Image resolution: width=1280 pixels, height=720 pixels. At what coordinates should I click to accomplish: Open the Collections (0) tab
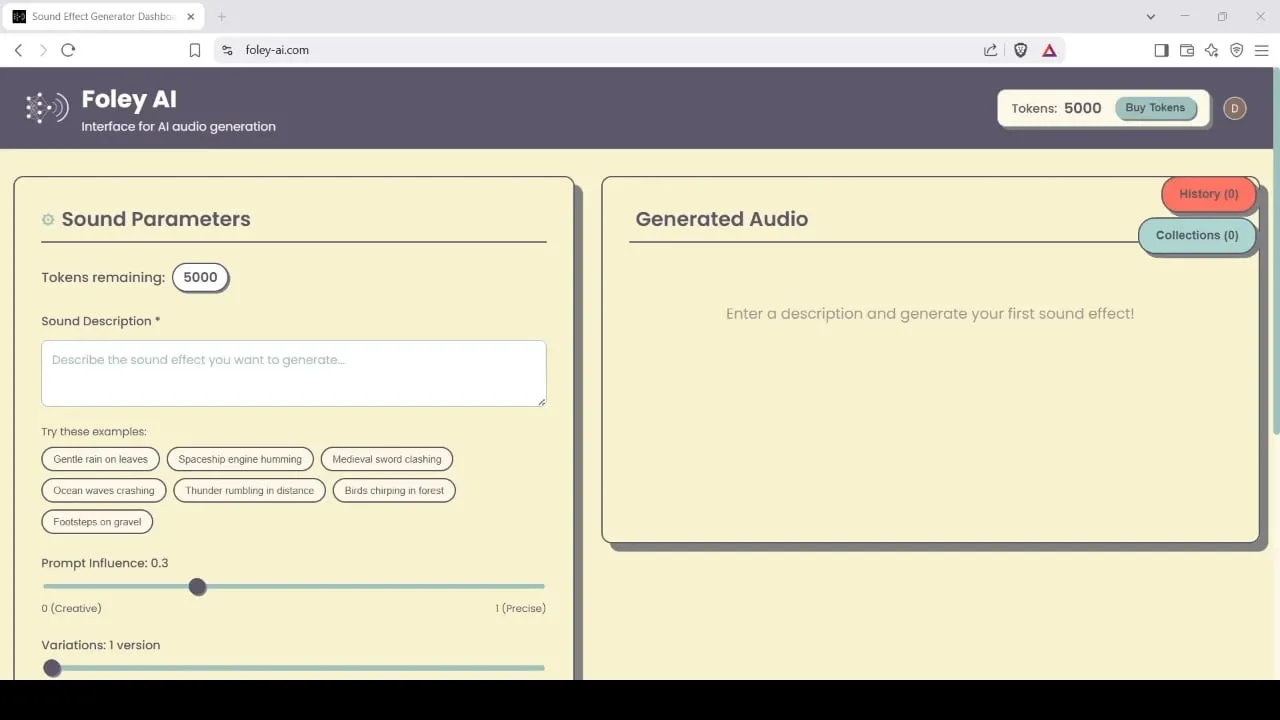pyautogui.click(x=1197, y=236)
